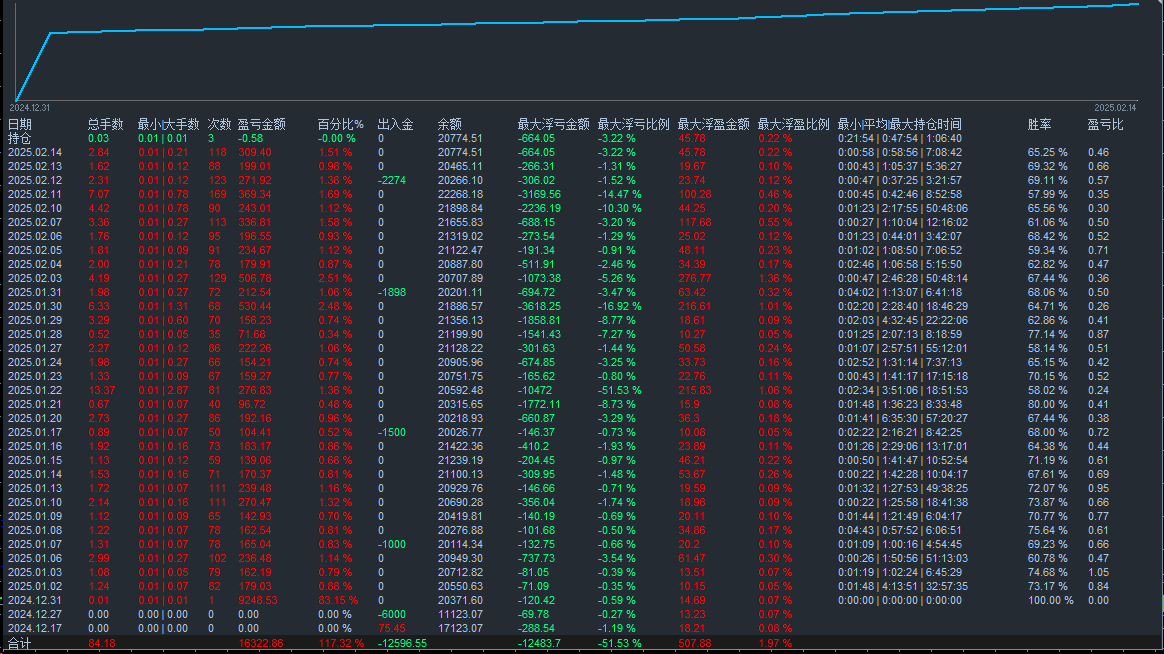1164x654 pixels.
Task: Click the 507.88 total floating profit
Action: point(695,643)
